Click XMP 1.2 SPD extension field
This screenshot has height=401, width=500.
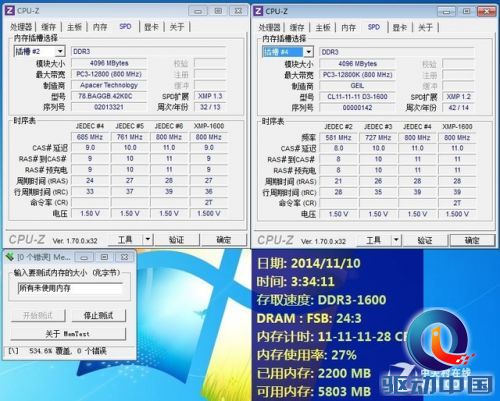pyautogui.click(x=458, y=97)
